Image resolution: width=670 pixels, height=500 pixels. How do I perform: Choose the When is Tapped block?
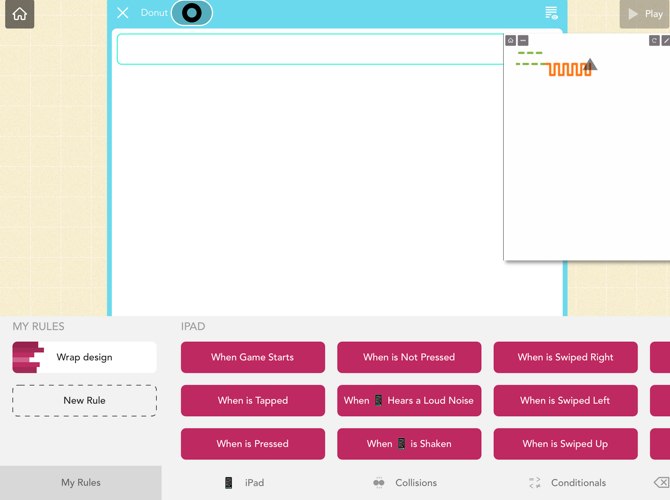(253, 400)
